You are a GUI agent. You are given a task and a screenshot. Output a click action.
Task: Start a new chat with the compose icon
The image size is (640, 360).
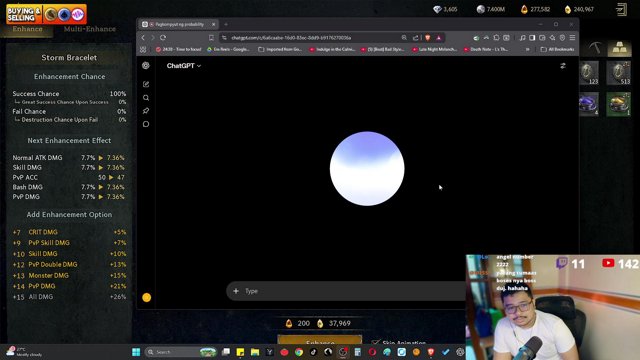pyautogui.click(x=146, y=84)
